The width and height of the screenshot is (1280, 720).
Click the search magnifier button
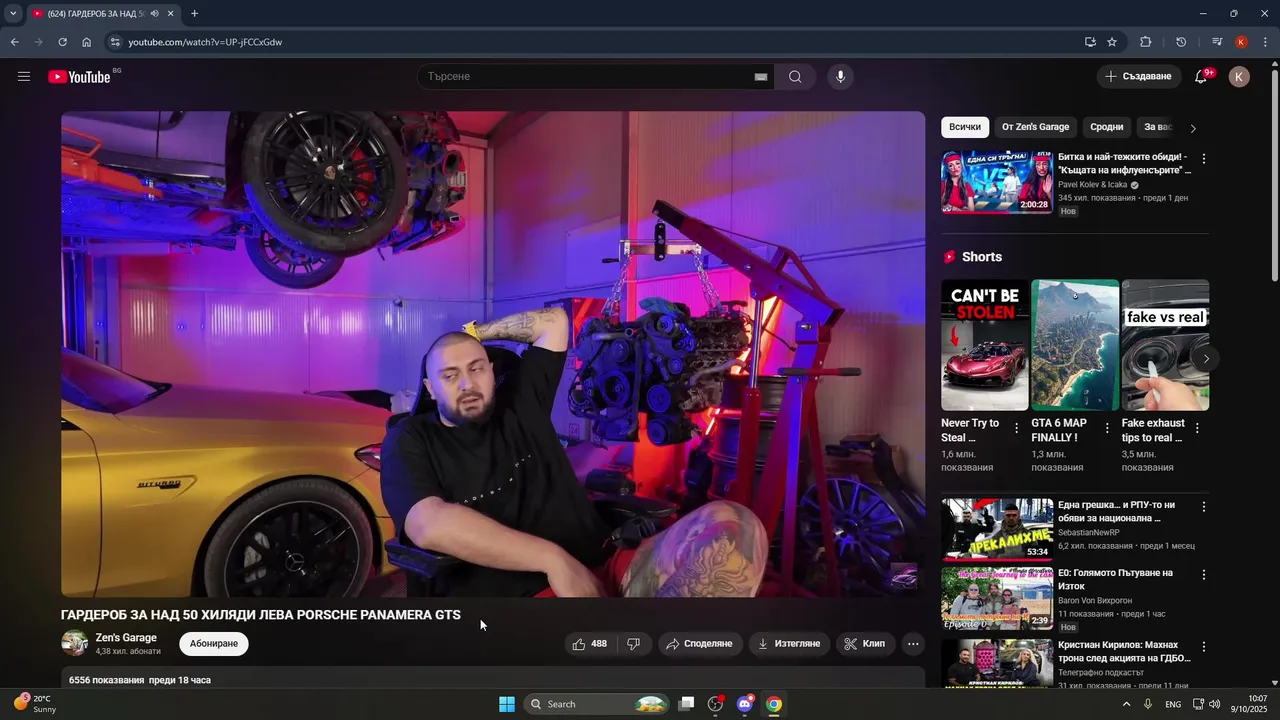pos(795,77)
